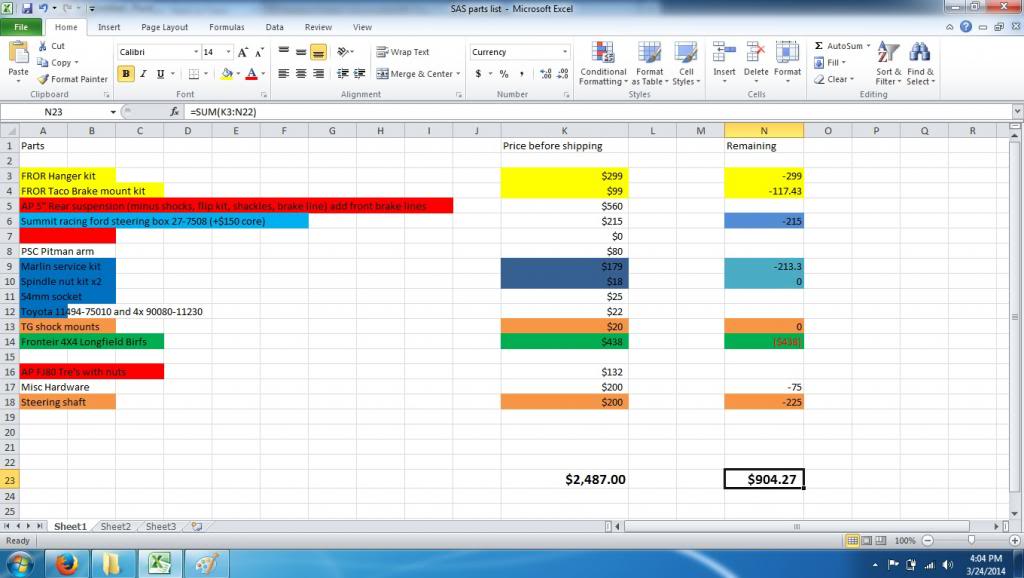Click the Cut scissors icon
The image size is (1024, 578).
pos(43,46)
